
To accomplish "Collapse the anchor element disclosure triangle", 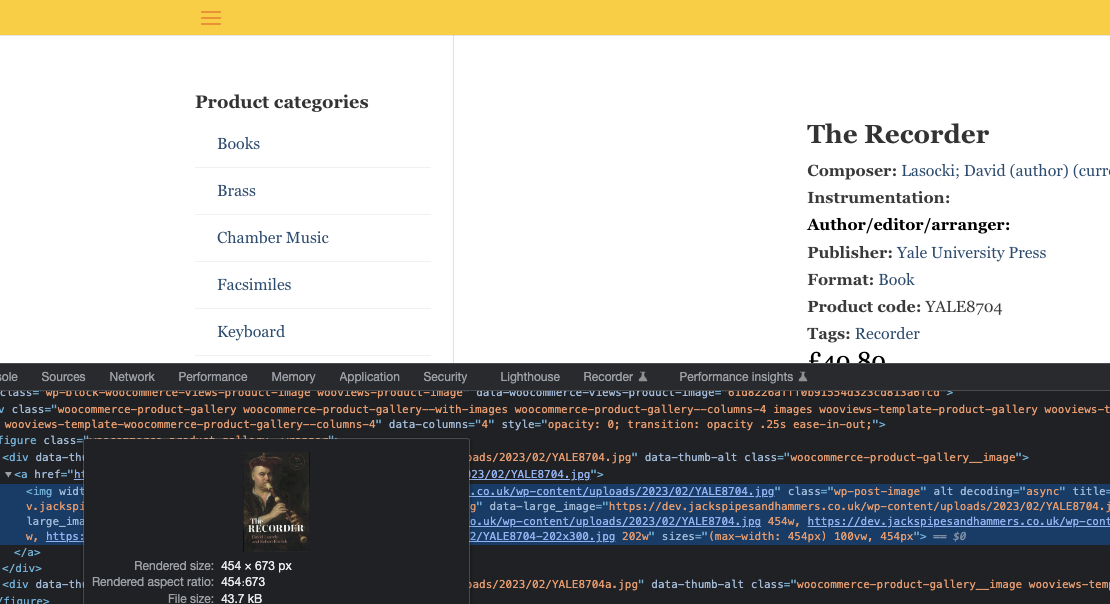I will [x=8, y=474].
